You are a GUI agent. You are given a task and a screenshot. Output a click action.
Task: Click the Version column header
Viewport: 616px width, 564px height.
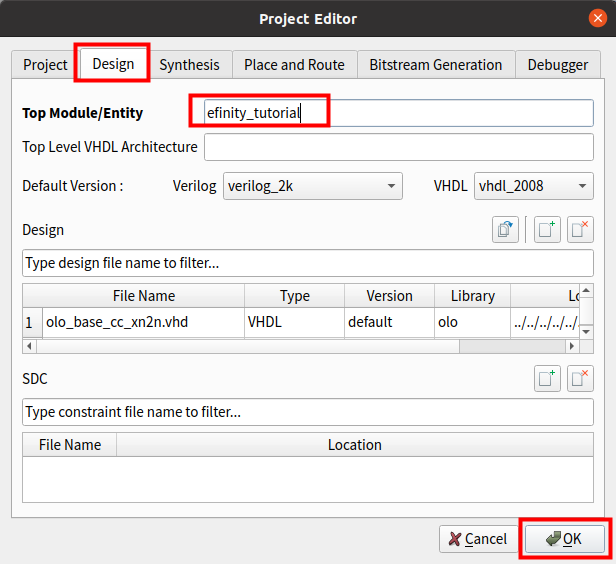pyautogui.click(x=389, y=296)
